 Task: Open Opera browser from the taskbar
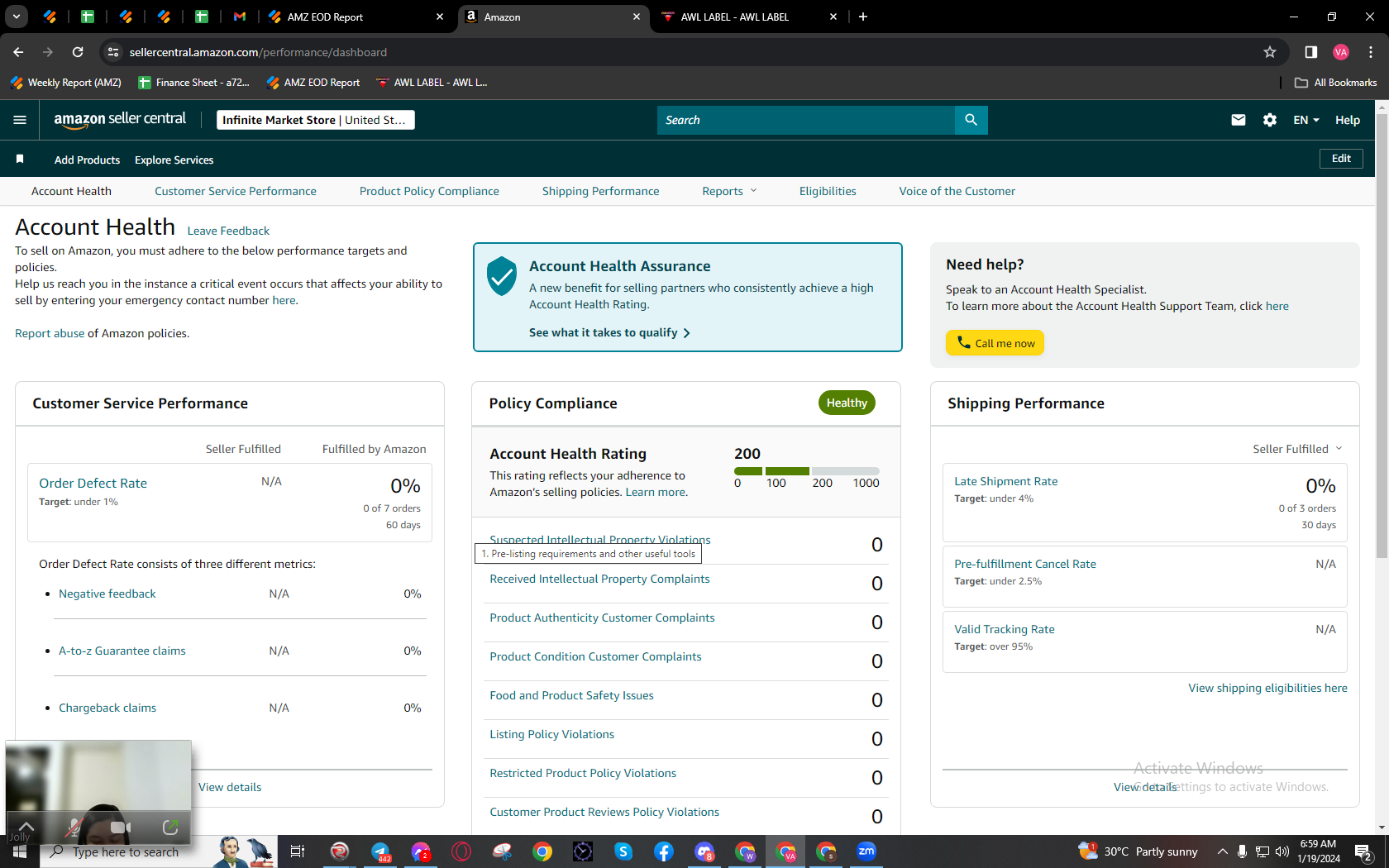(x=461, y=851)
